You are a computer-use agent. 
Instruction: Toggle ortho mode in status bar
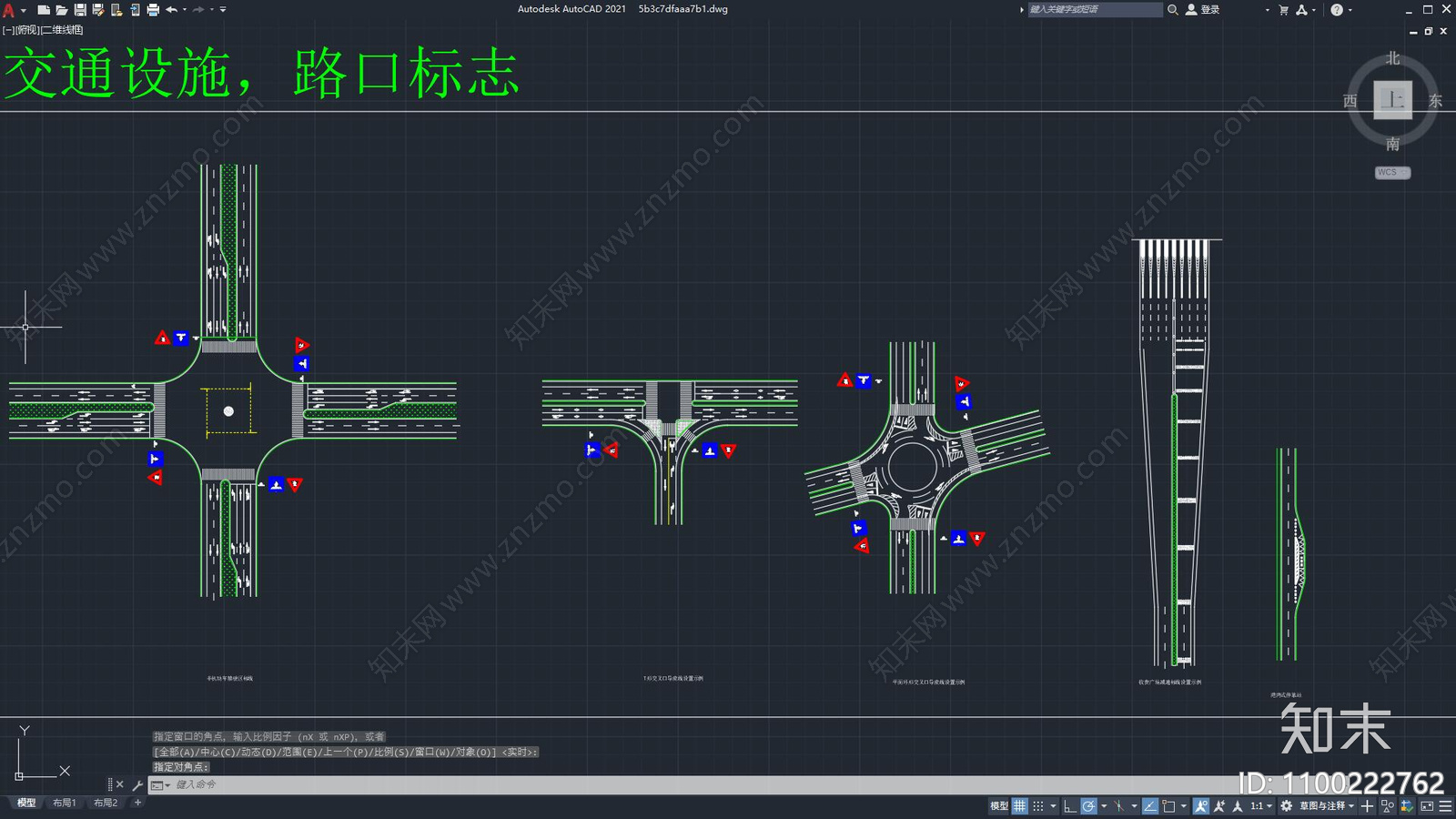(1070, 806)
